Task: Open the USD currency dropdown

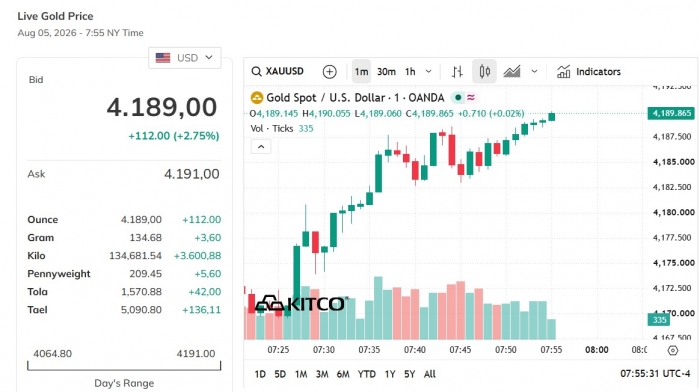Action: [x=184, y=58]
